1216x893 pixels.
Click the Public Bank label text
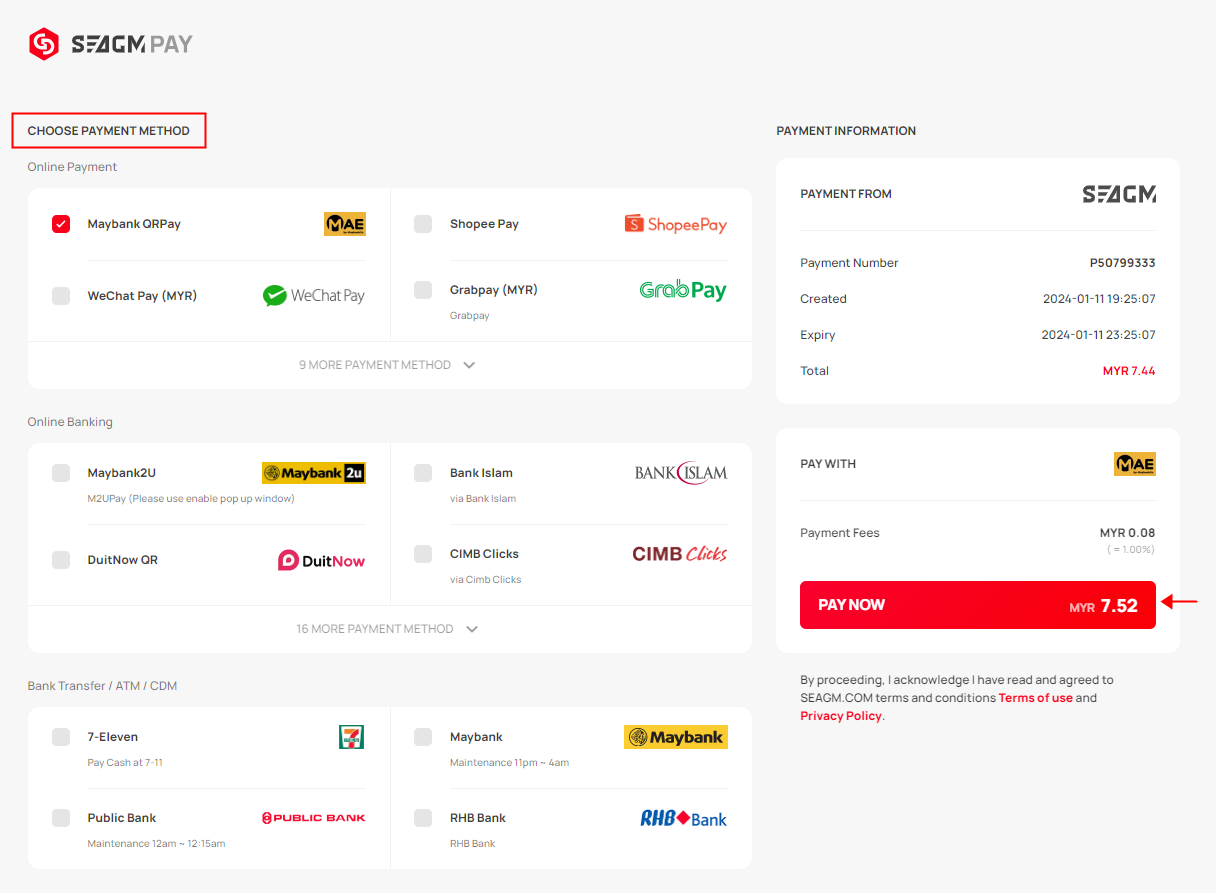point(122,818)
